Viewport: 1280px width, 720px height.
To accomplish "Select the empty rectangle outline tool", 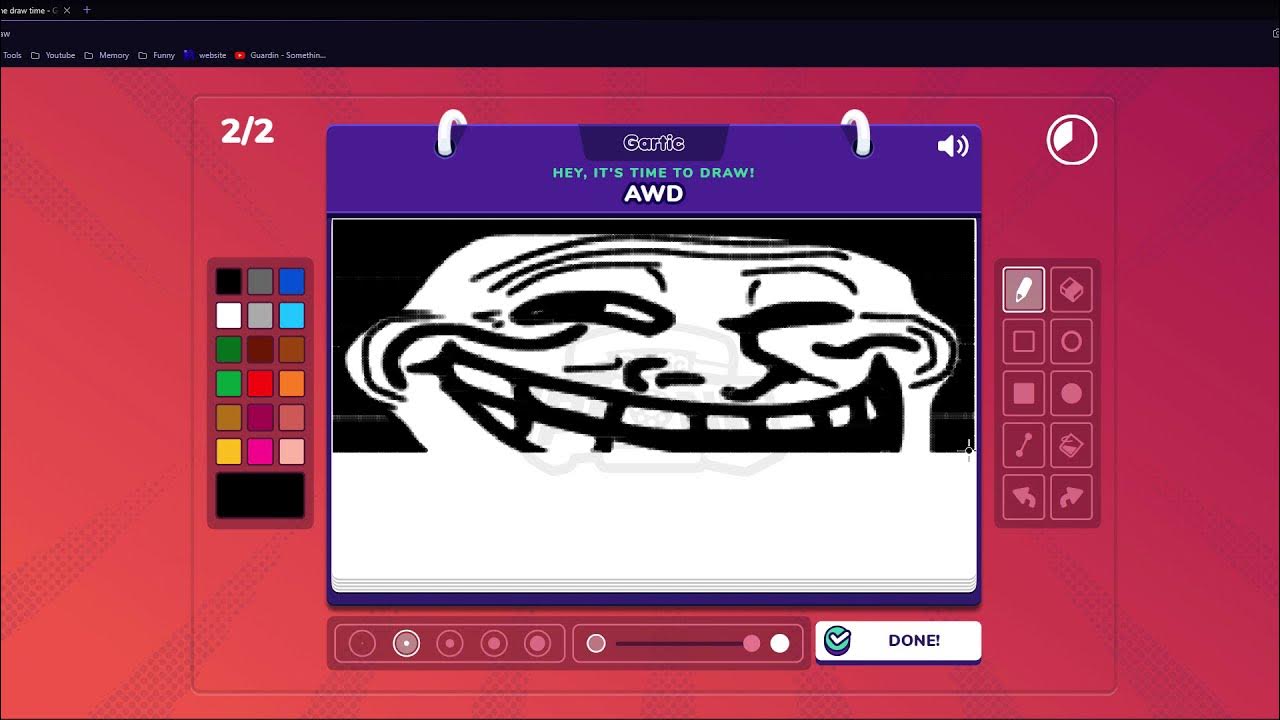I will pyautogui.click(x=1024, y=342).
